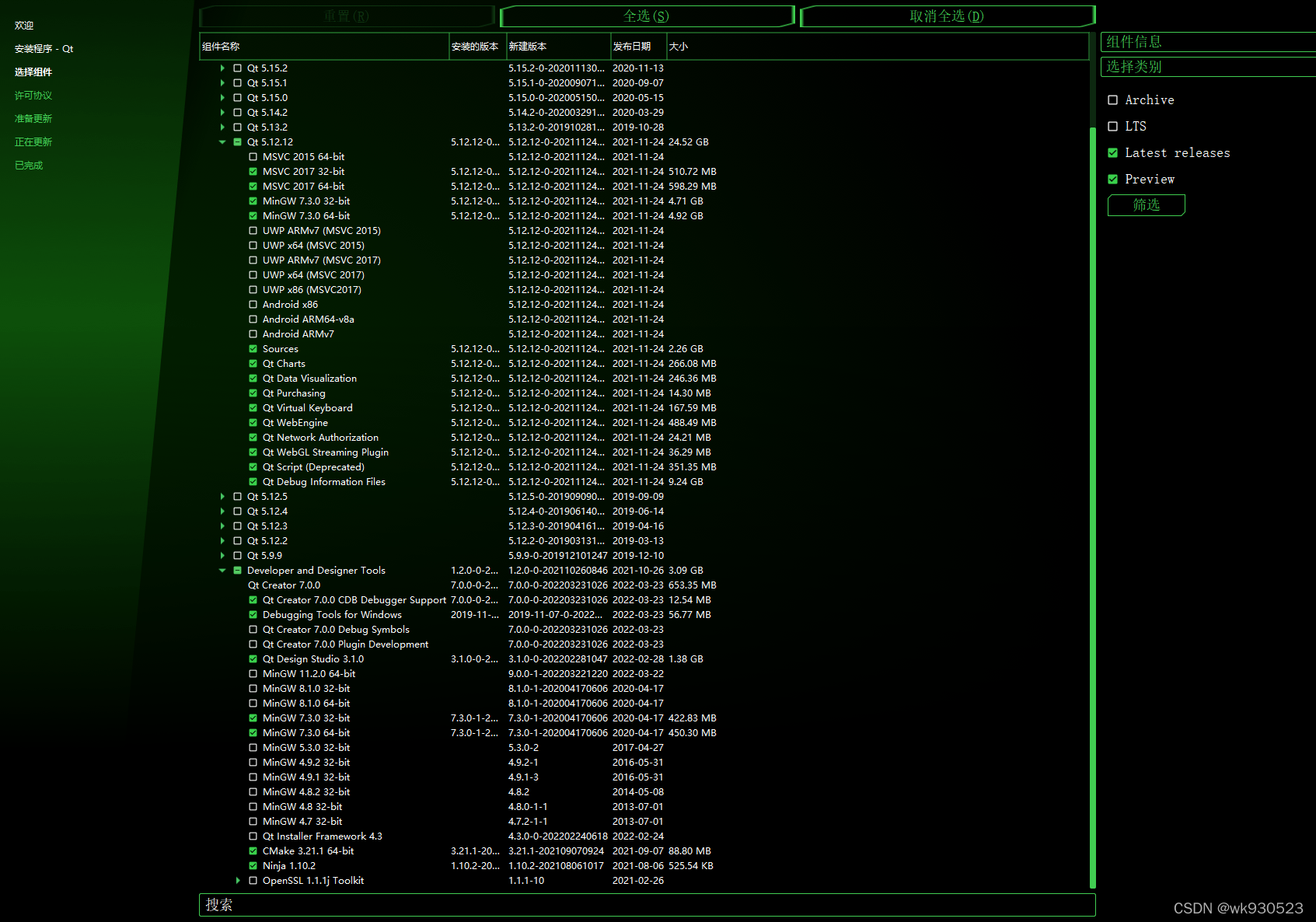
Task: Untick the Qt Charts checkbox
Action: pyautogui.click(x=253, y=364)
